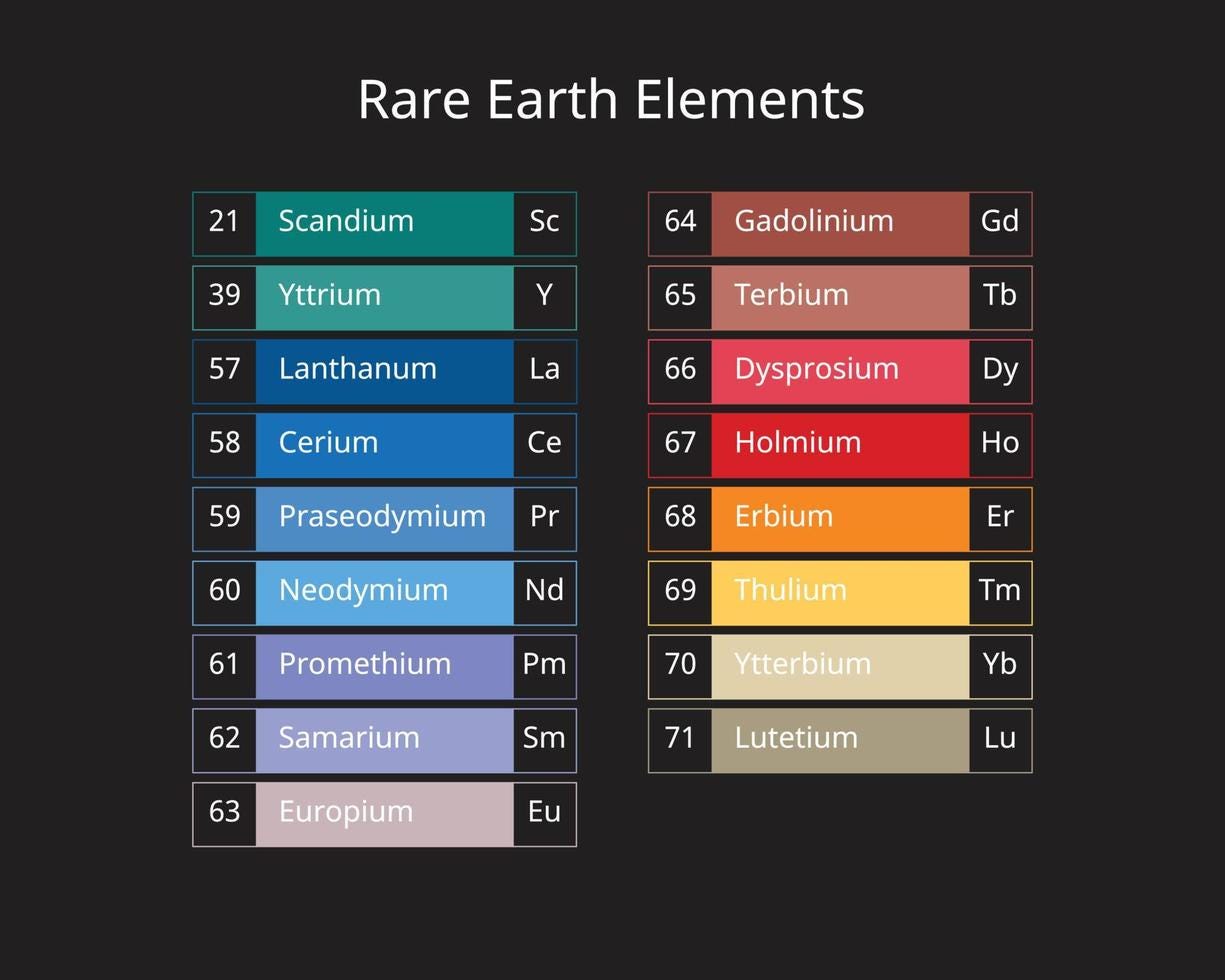
Task: Click the Cerium color bar
Action: (385, 444)
